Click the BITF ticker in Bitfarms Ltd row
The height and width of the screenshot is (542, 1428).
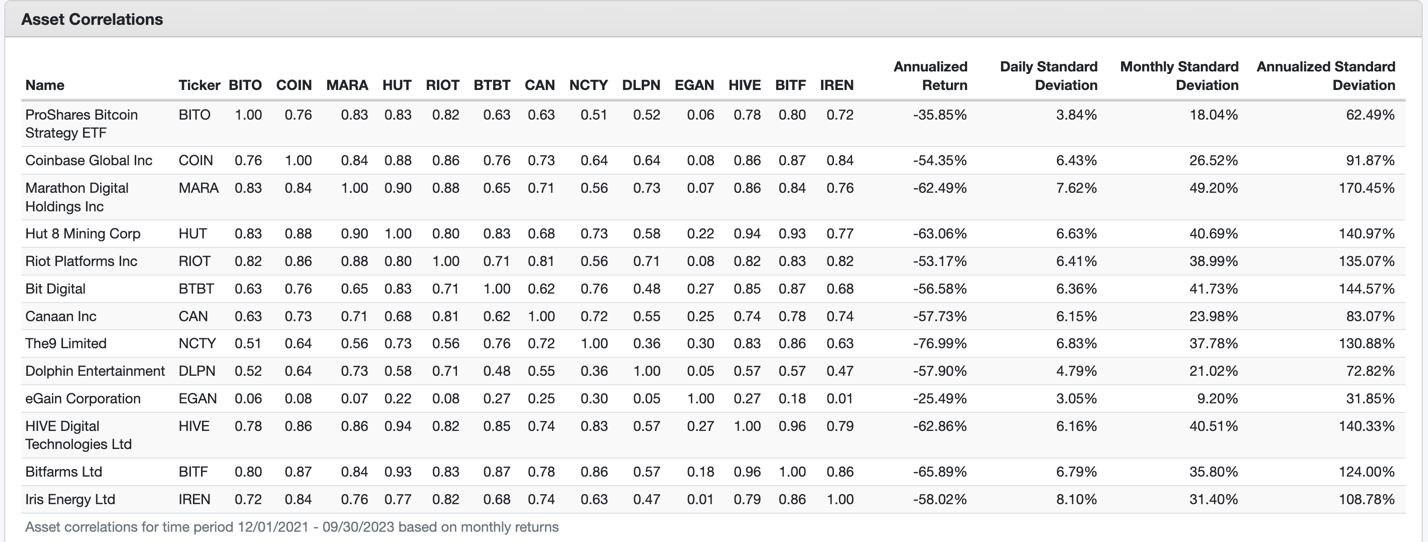pyautogui.click(x=196, y=471)
